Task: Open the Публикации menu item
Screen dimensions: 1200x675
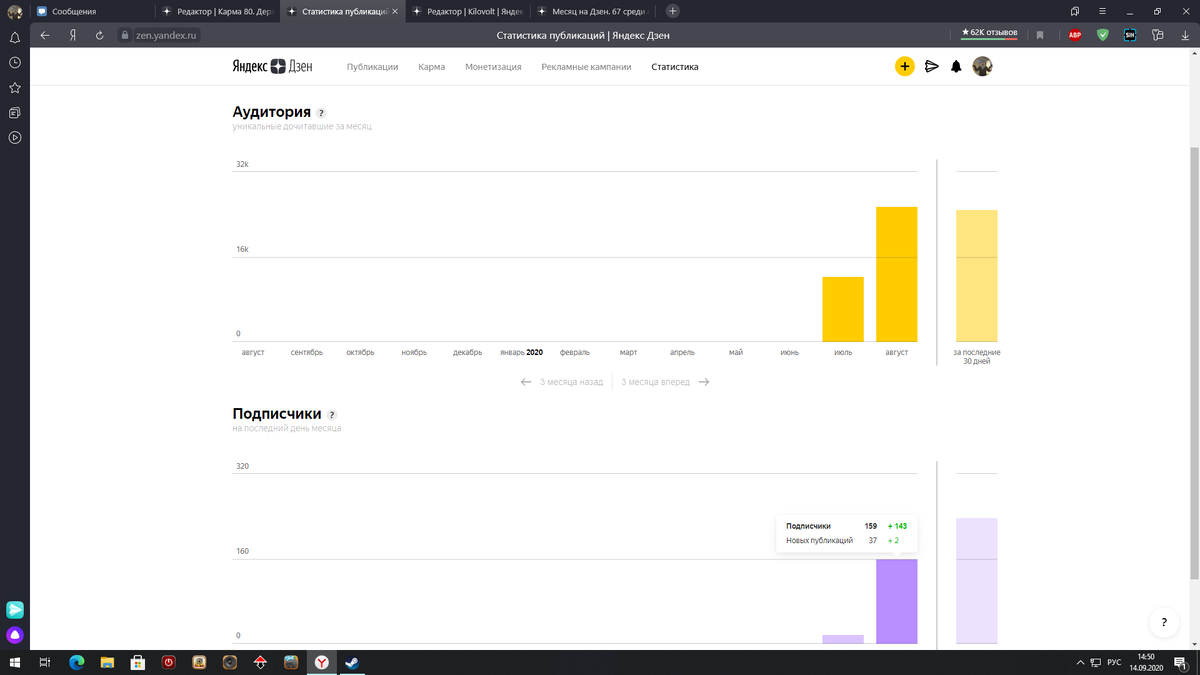Action: tap(372, 67)
